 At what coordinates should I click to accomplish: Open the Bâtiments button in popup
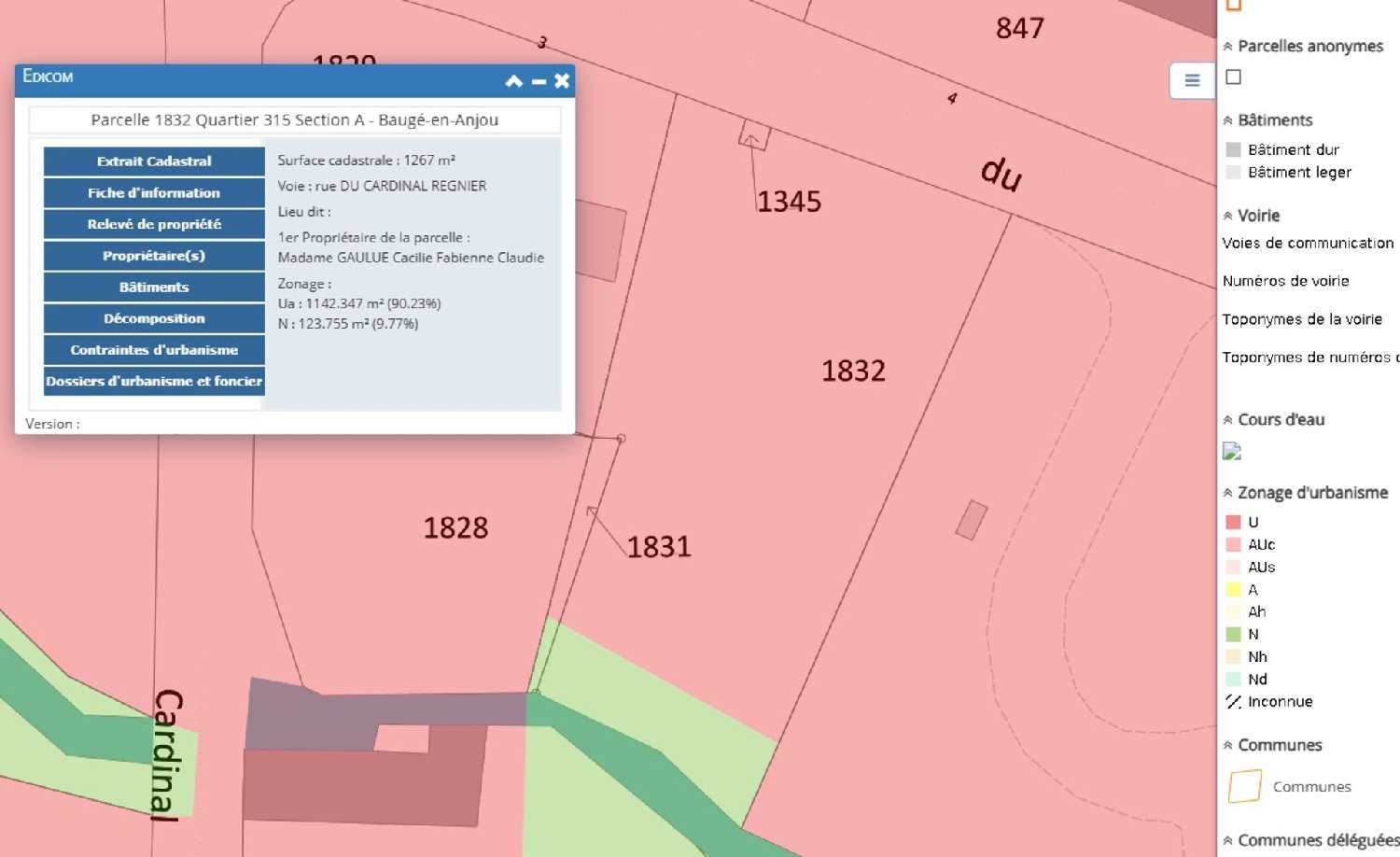[154, 287]
